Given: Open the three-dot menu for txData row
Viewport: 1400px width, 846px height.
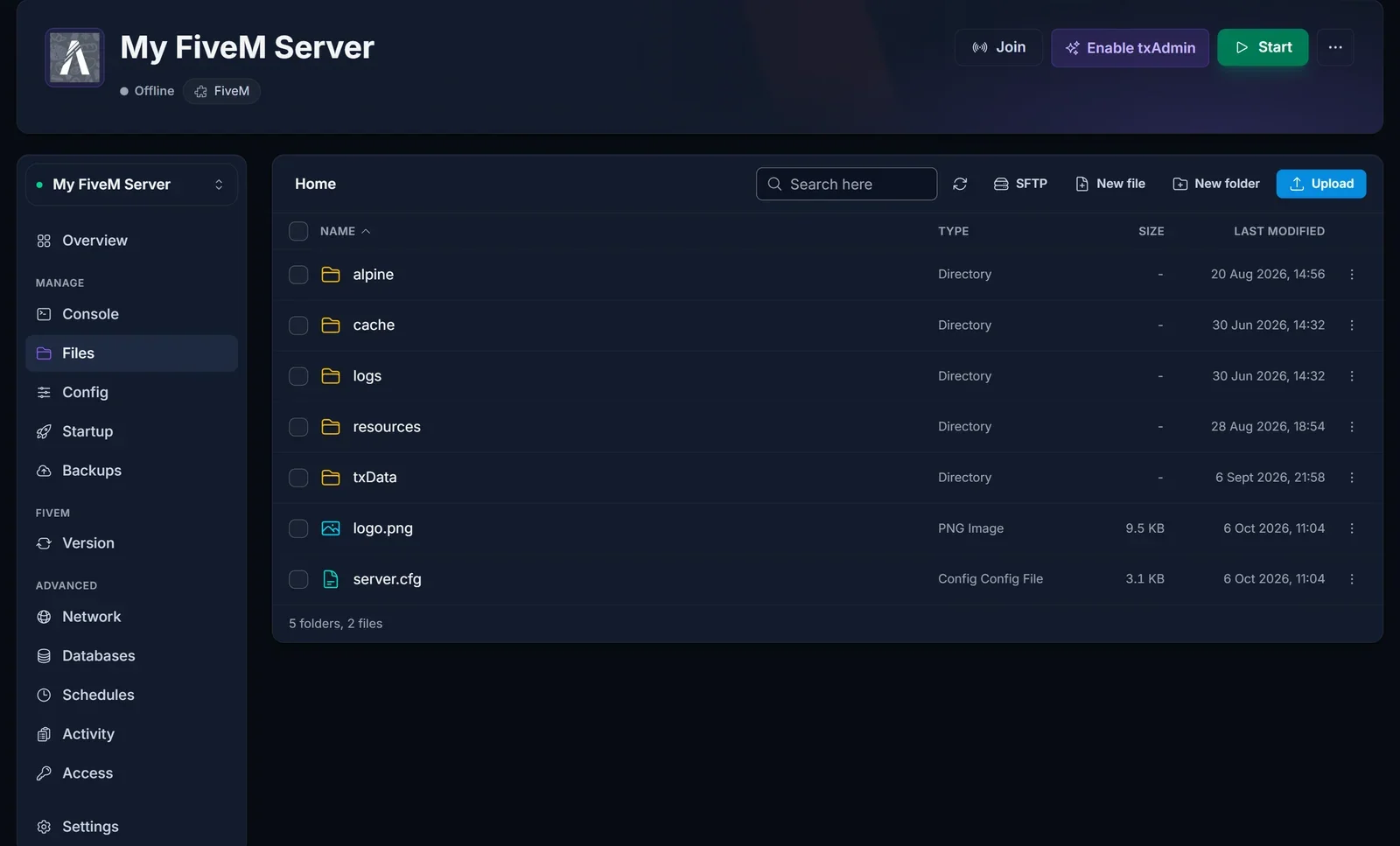Looking at the screenshot, I should pos(1352,478).
